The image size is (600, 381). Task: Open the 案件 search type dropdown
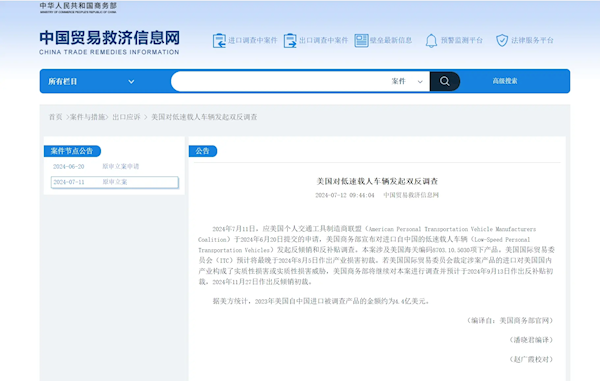point(407,81)
